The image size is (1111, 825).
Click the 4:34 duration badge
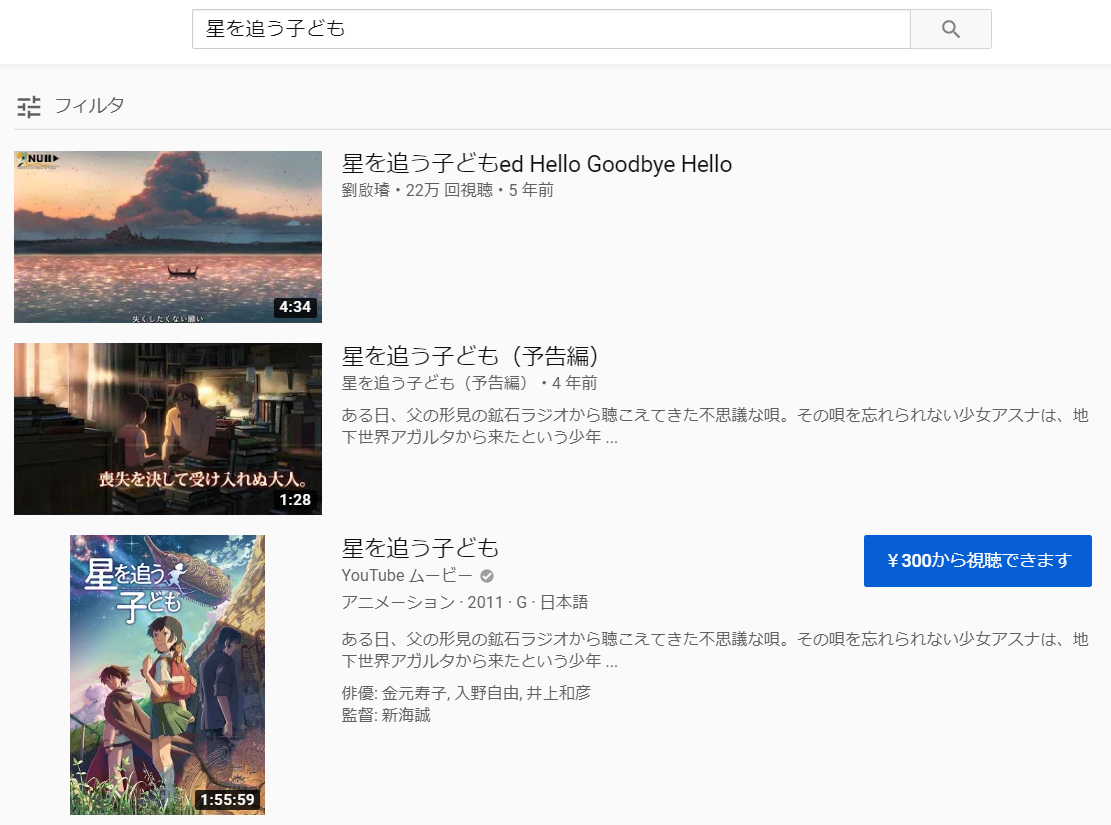coord(295,307)
